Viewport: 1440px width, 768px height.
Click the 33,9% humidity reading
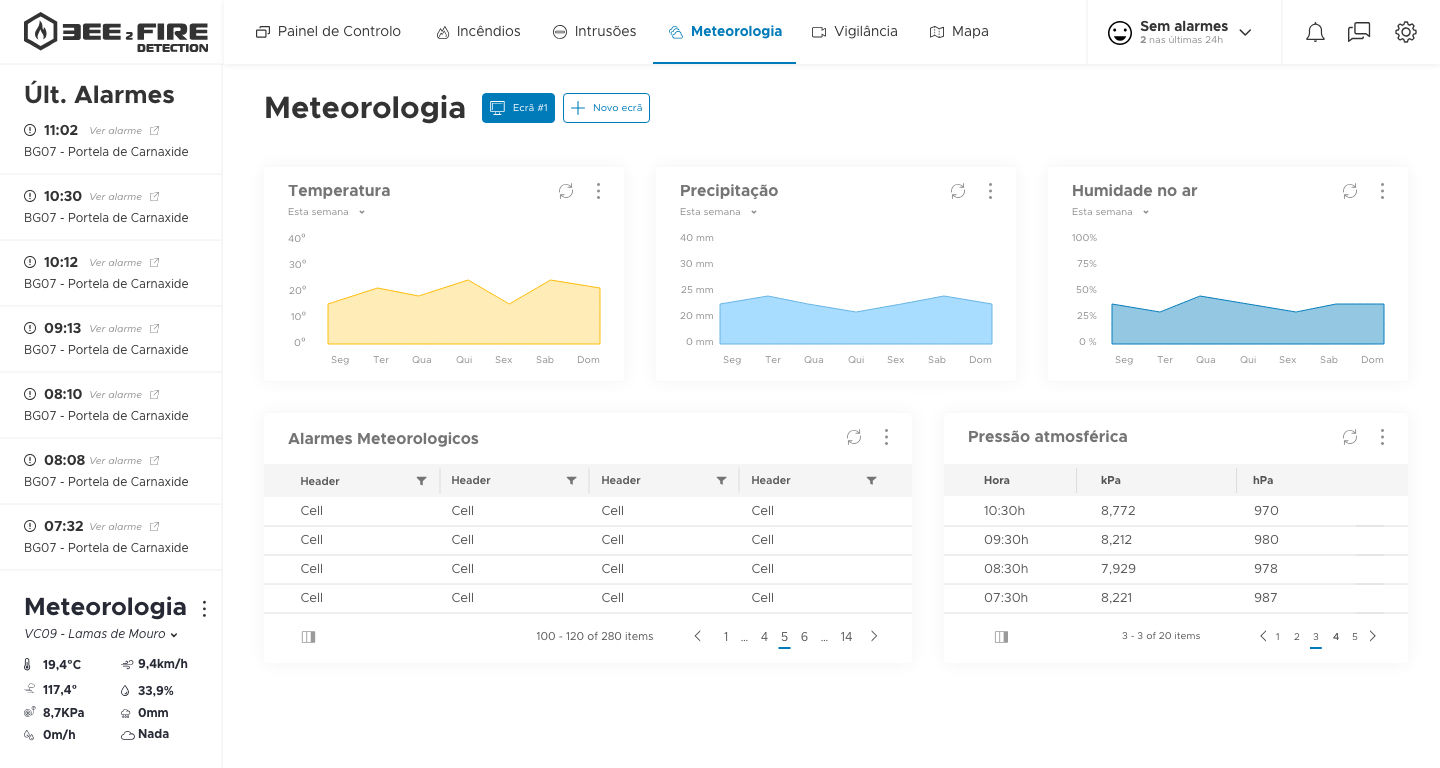point(156,691)
